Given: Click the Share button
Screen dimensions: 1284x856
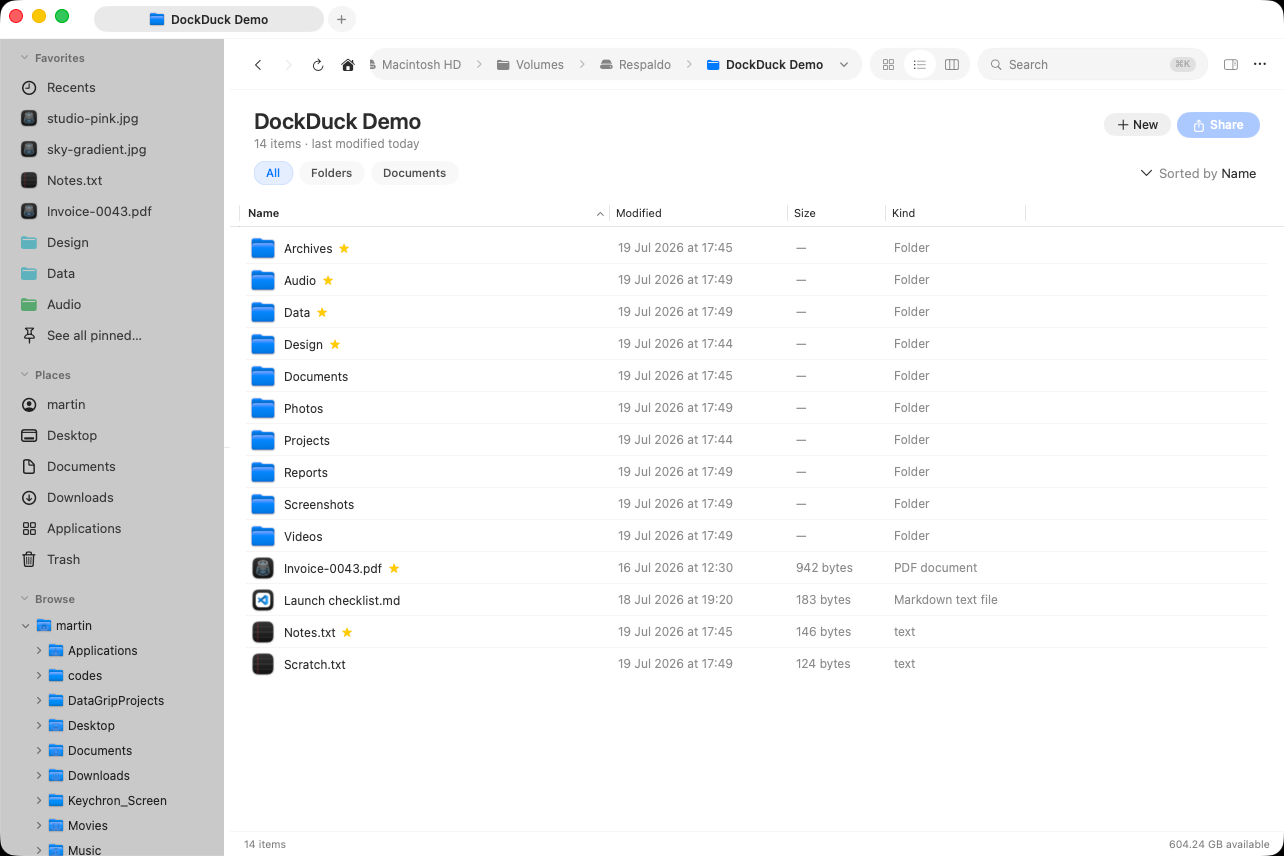Looking at the screenshot, I should 1218,125.
